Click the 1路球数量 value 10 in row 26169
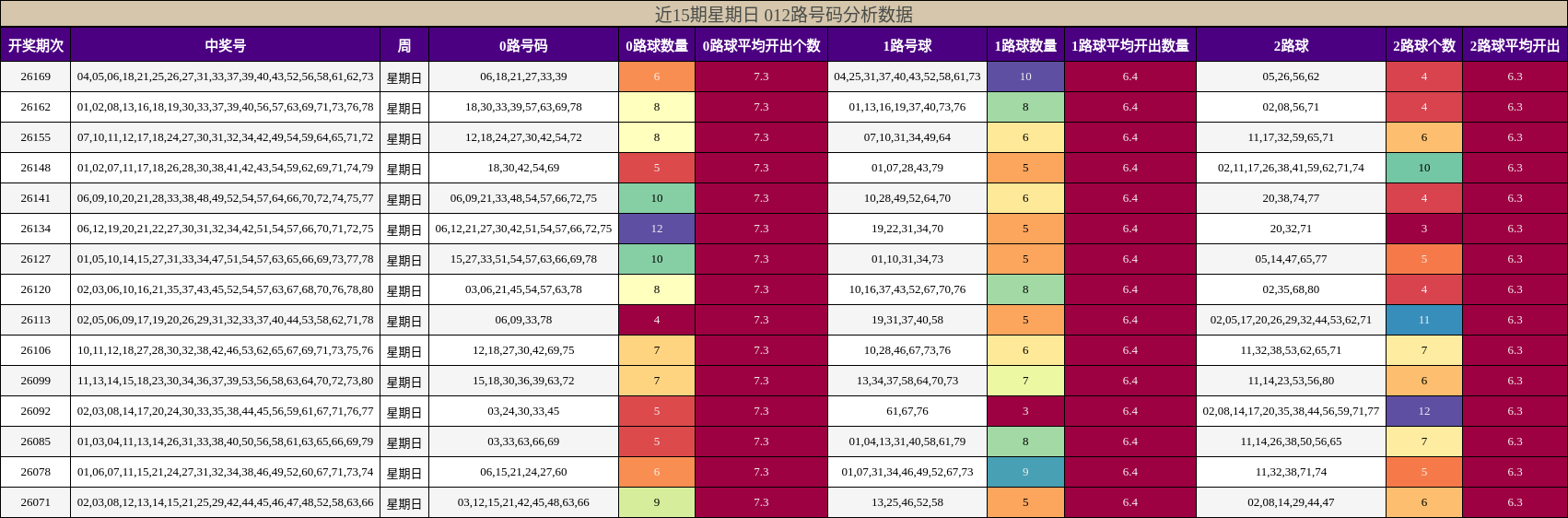Viewport: 1568px width, 518px height. click(x=1025, y=77)
